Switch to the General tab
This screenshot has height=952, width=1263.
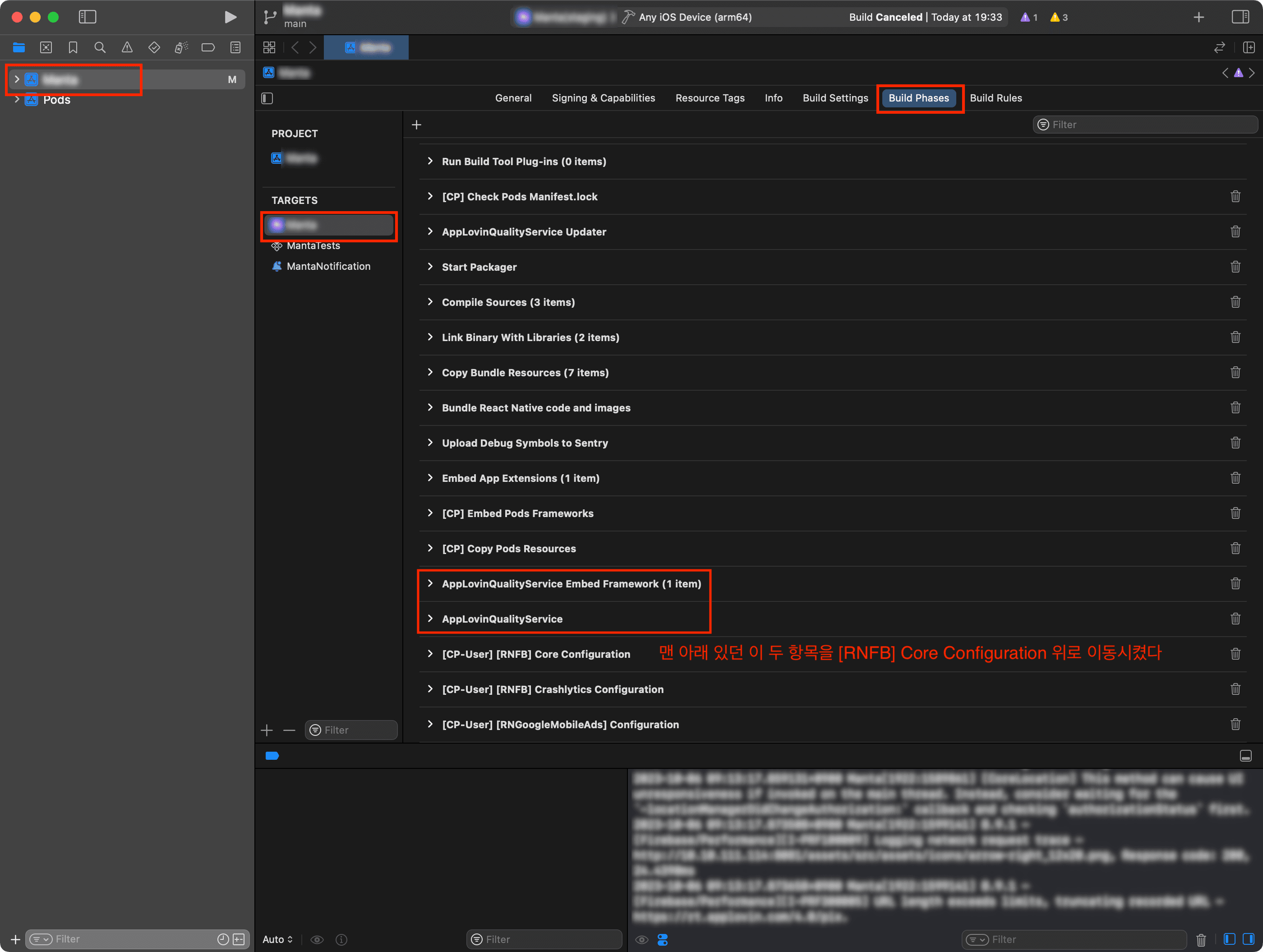513,98
